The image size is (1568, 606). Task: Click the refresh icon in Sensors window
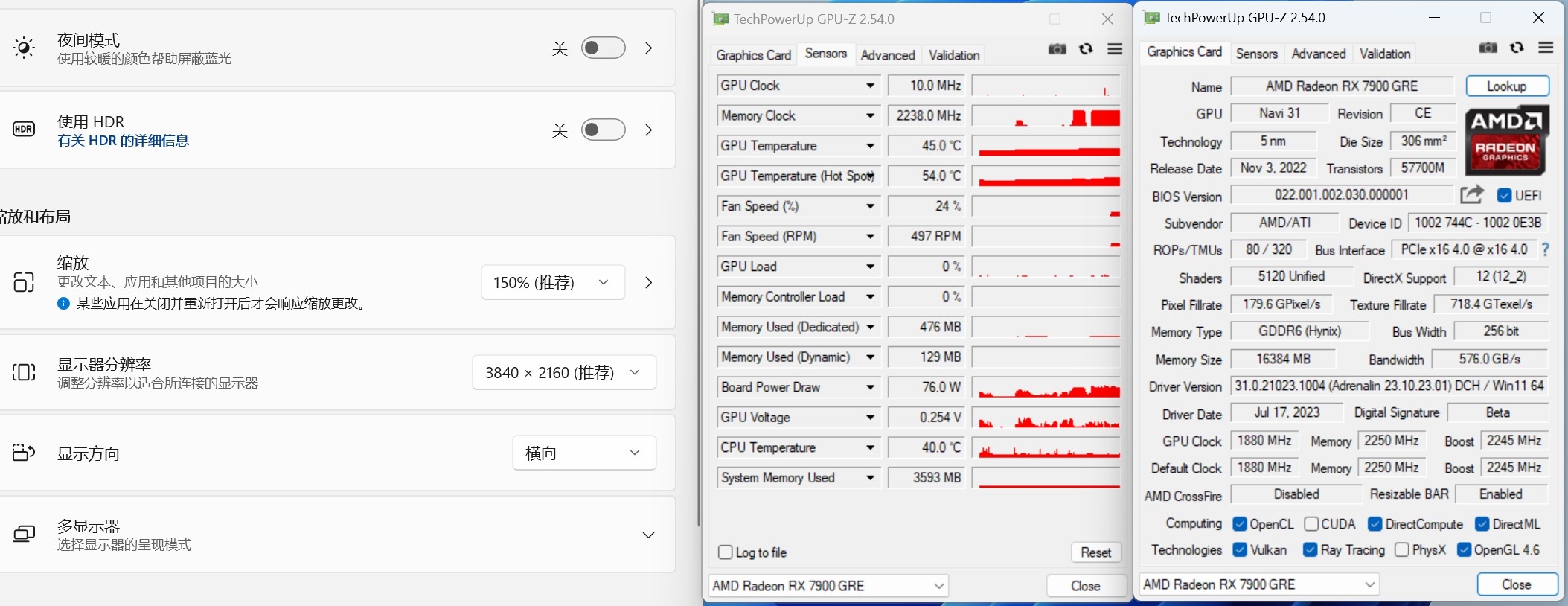(x=1086, y=49)
